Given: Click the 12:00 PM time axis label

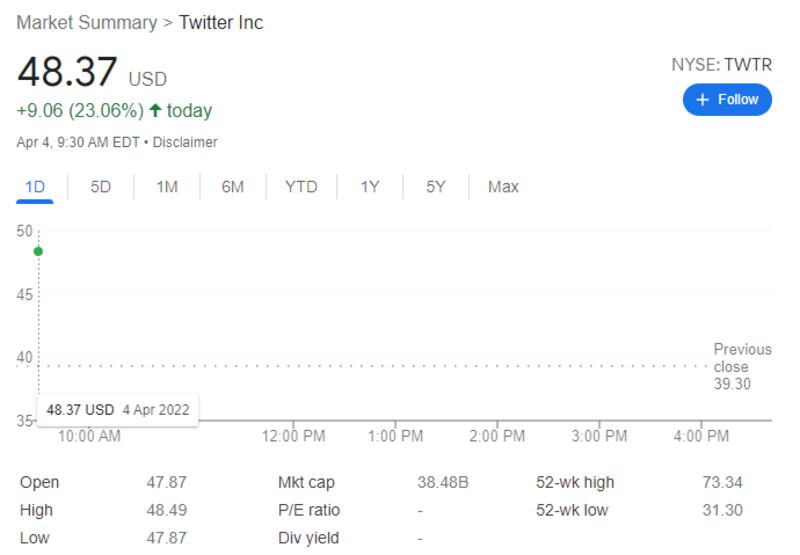Looking at the screenshot, I should tap(293, 436).
